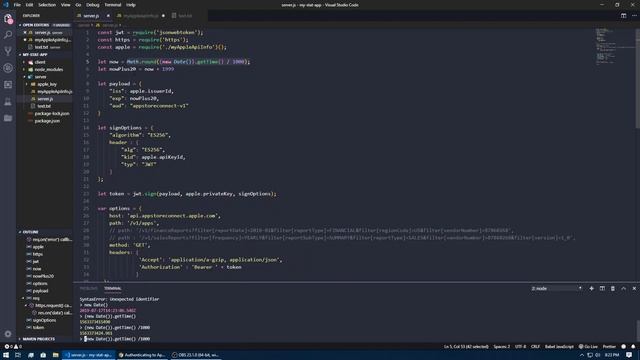The height and width of the screenshot is (360, 640).
Task: Expand the node_modules folder
Action: click(x=48, y=69)
